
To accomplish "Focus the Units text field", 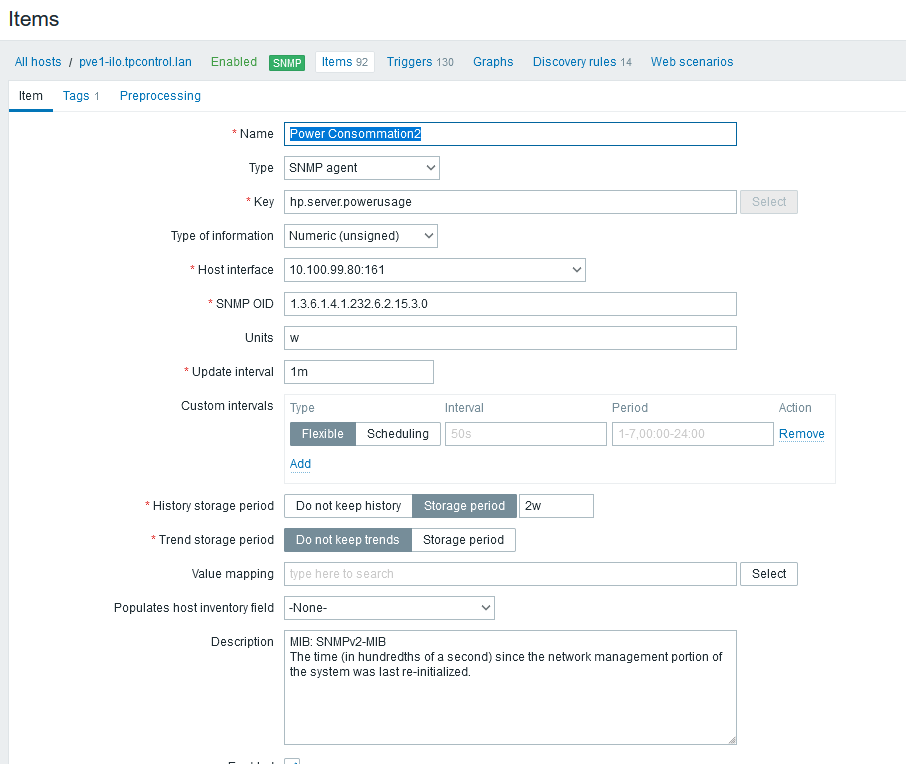I will coord(510,338).
